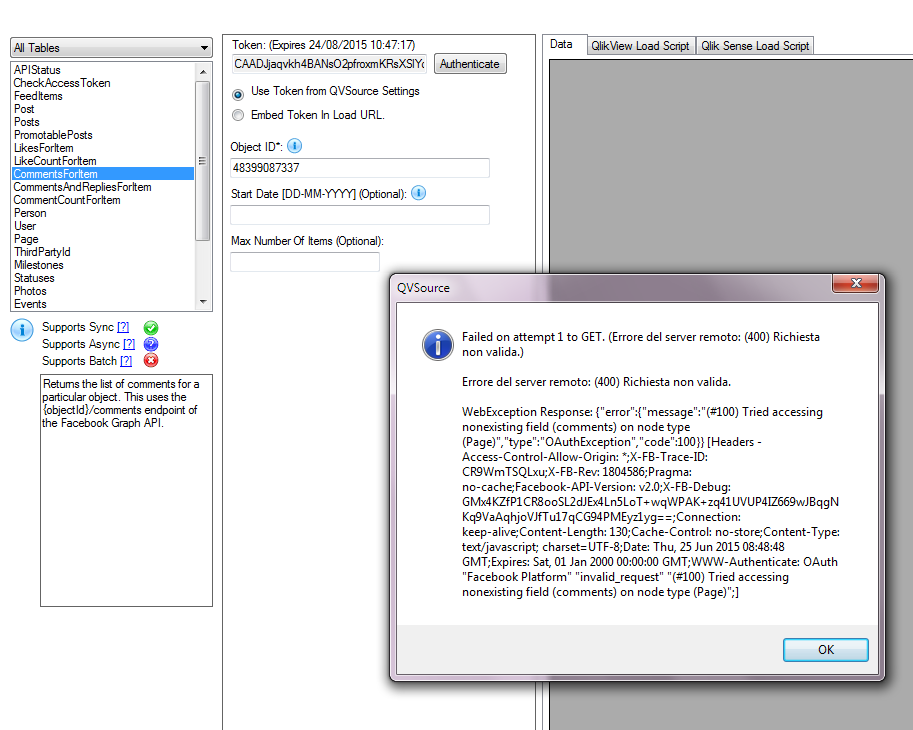Select CommentCountForItem in the table list

[103, 200]
